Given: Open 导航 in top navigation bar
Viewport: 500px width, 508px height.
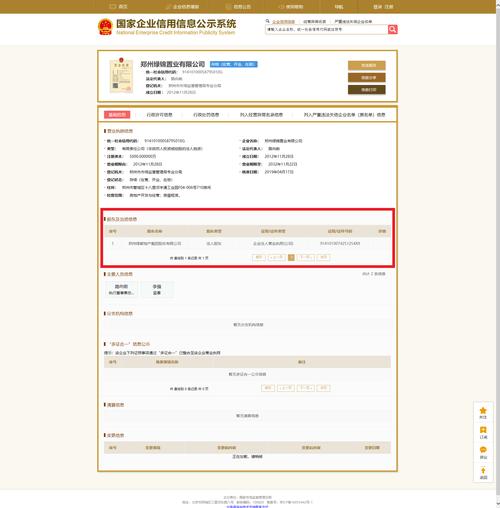Looking at the screenshot, I should pos(339,7).
